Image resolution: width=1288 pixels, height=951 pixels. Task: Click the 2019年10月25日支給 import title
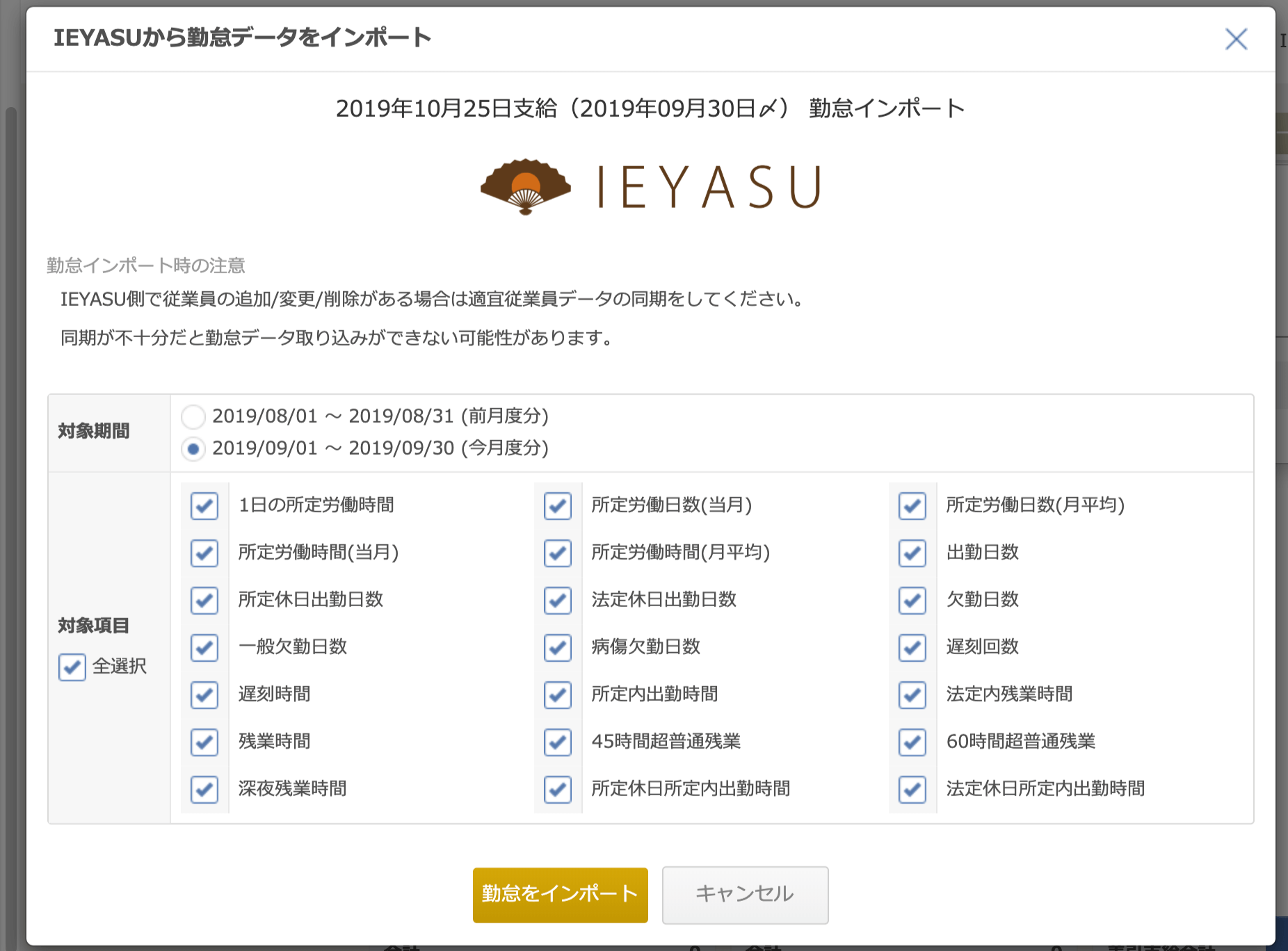[650, 108]
